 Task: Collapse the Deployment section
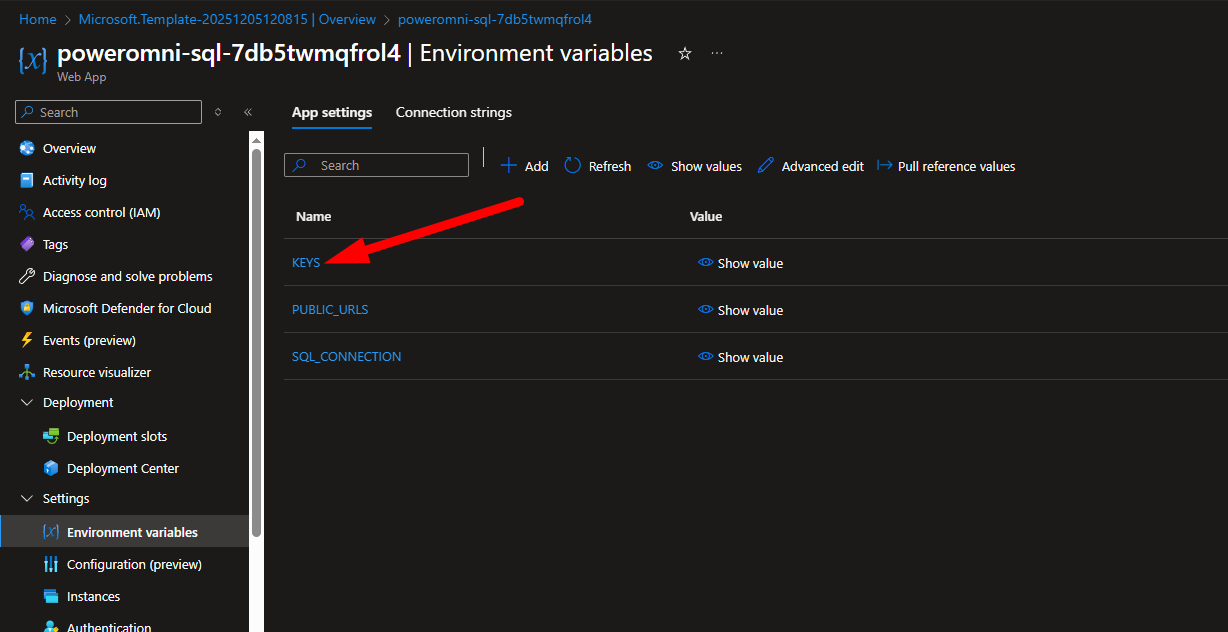tap(27, 402)
